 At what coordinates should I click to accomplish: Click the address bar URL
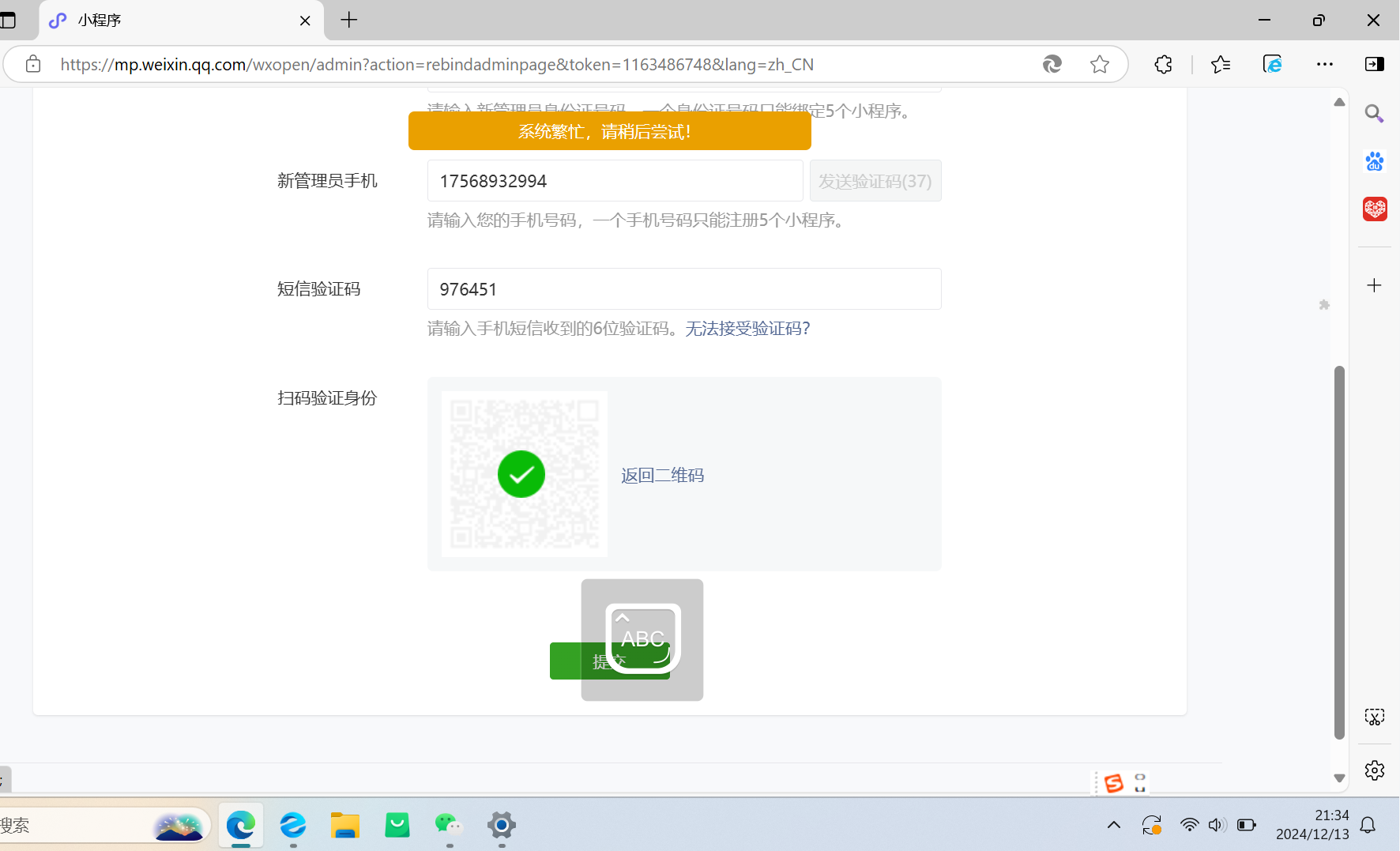coord(437,64)
